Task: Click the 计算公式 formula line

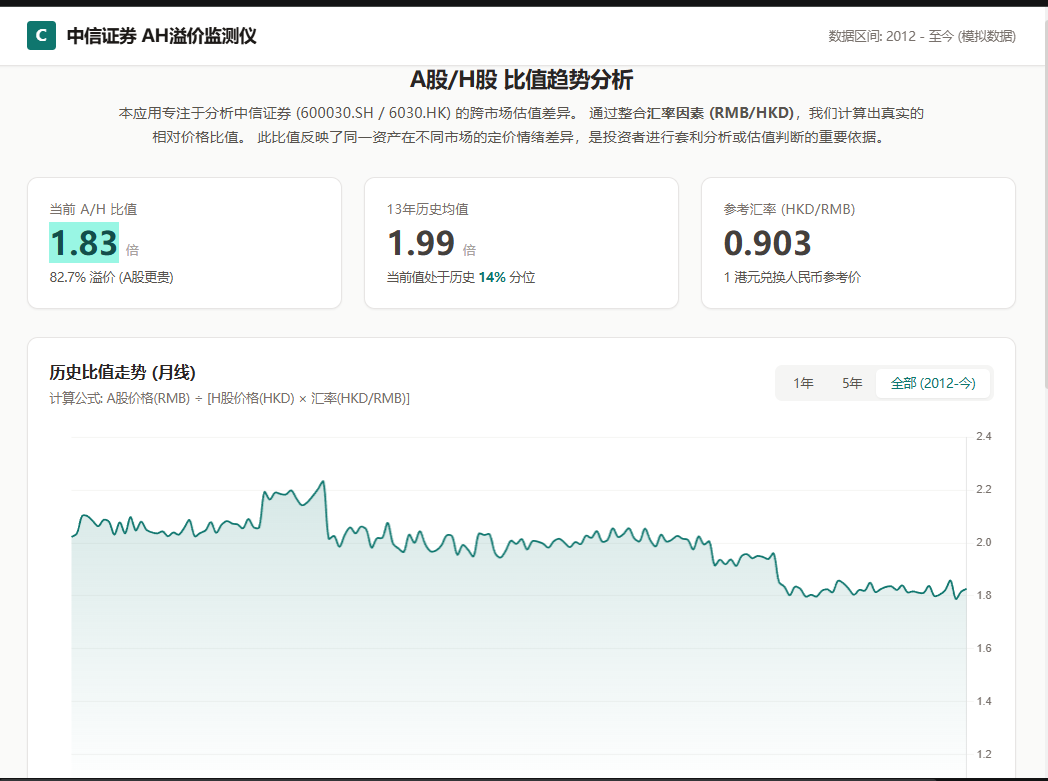Action: click(229, 398)
